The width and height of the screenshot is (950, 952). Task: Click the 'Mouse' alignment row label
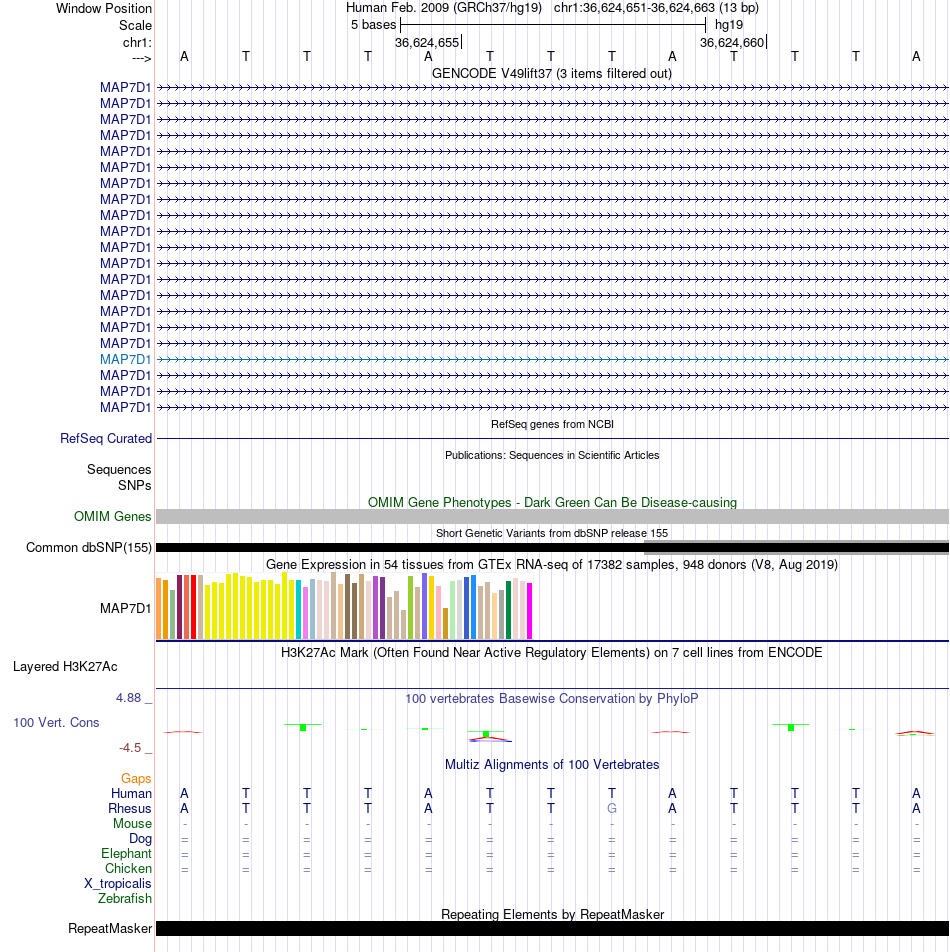coord(132,823)
